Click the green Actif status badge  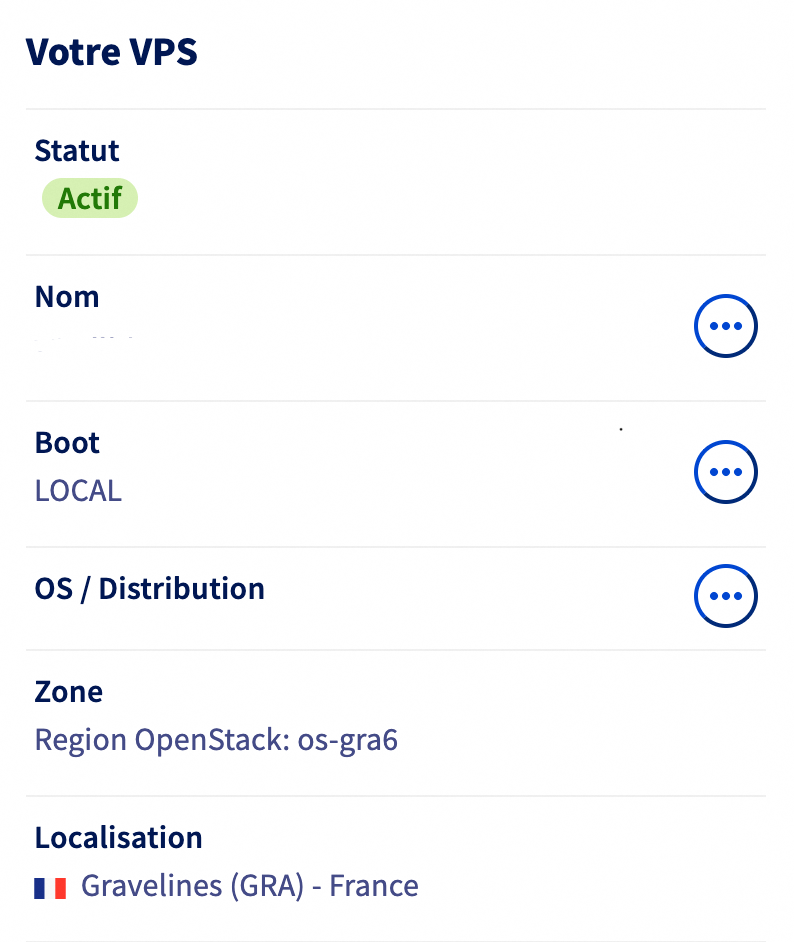click(89, 199)
